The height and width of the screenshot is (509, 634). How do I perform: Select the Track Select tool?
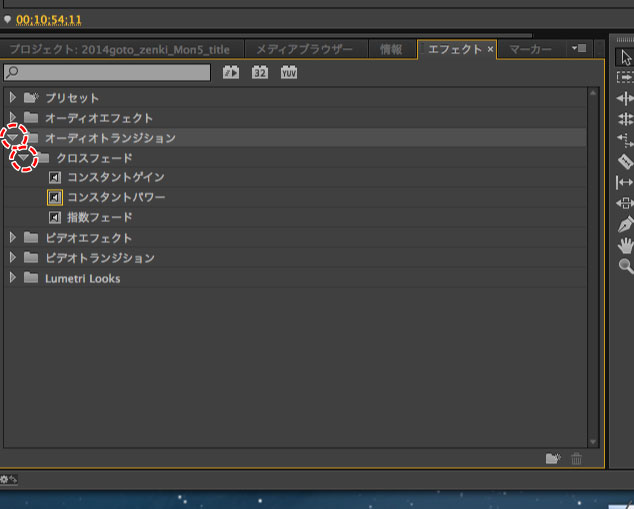(x=625, y=77)
